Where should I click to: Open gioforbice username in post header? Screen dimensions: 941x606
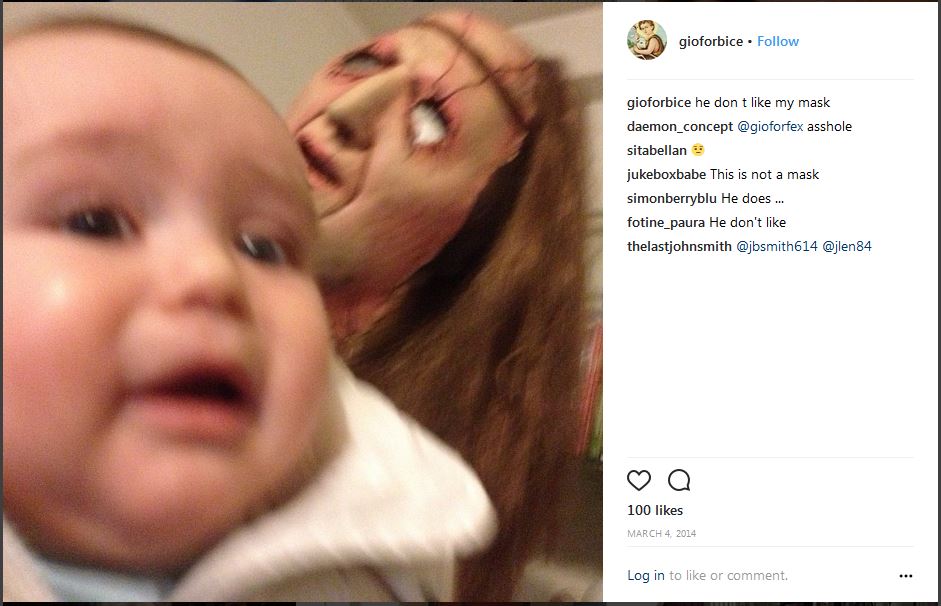pyautogui.click(x=711, y=41)
